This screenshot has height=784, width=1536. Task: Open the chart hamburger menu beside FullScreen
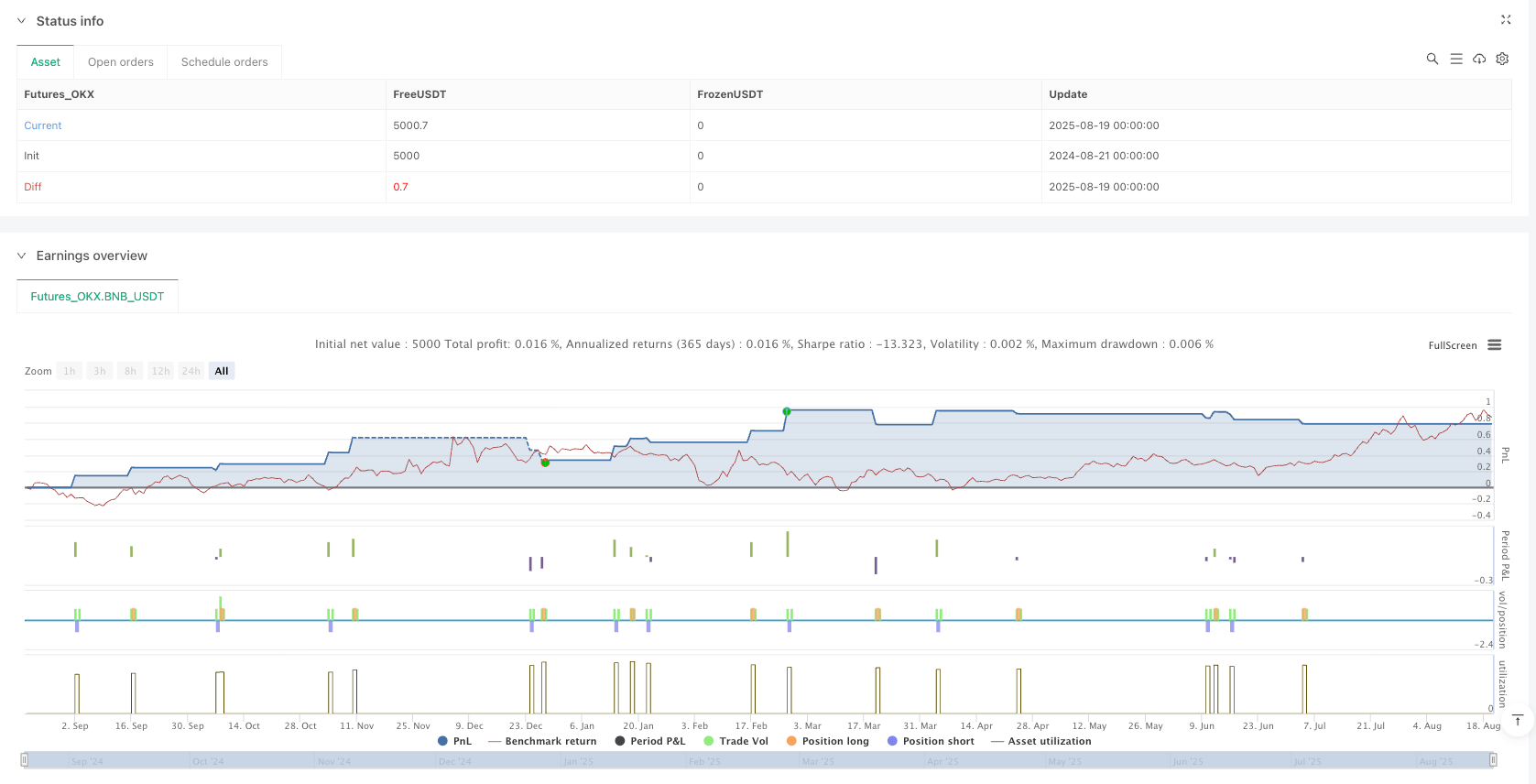(x=1494, y=345)
